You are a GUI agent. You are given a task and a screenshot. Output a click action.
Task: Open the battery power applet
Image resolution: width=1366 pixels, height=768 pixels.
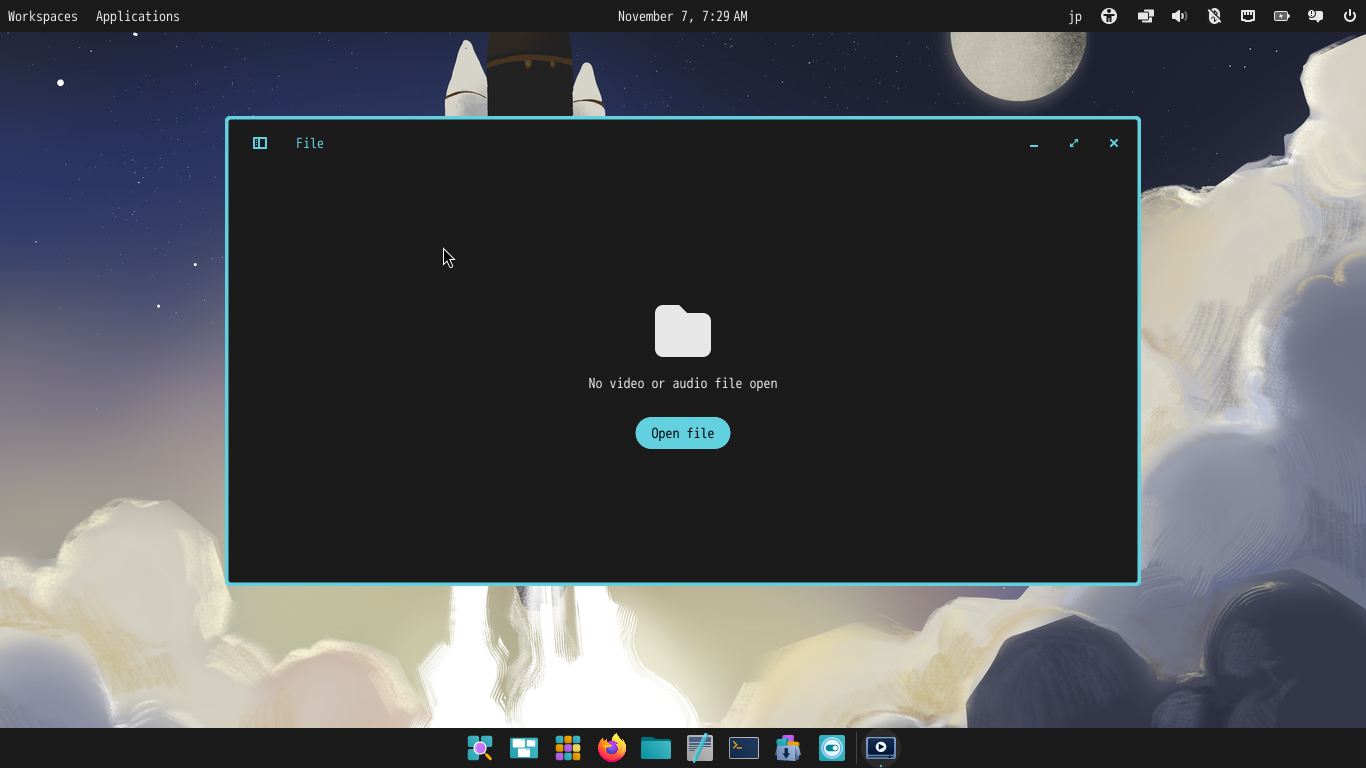pos(1282,16)
